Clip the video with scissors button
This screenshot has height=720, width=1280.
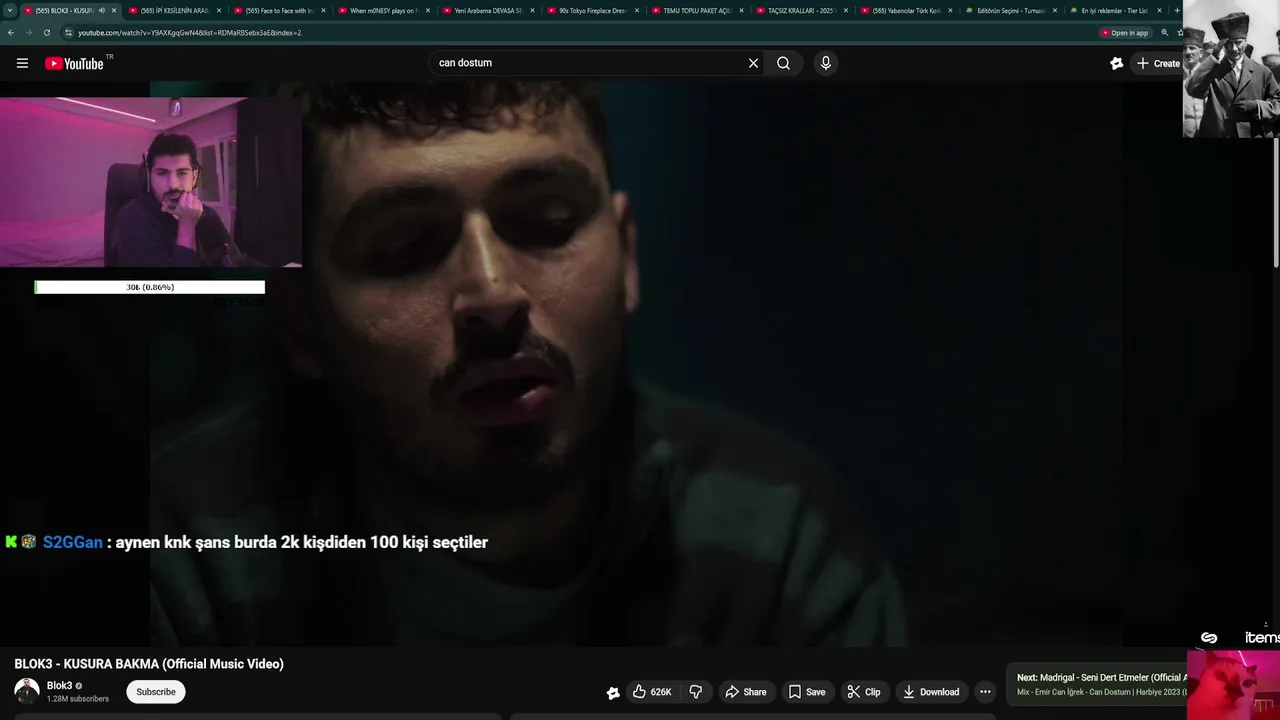click(864, 692)
